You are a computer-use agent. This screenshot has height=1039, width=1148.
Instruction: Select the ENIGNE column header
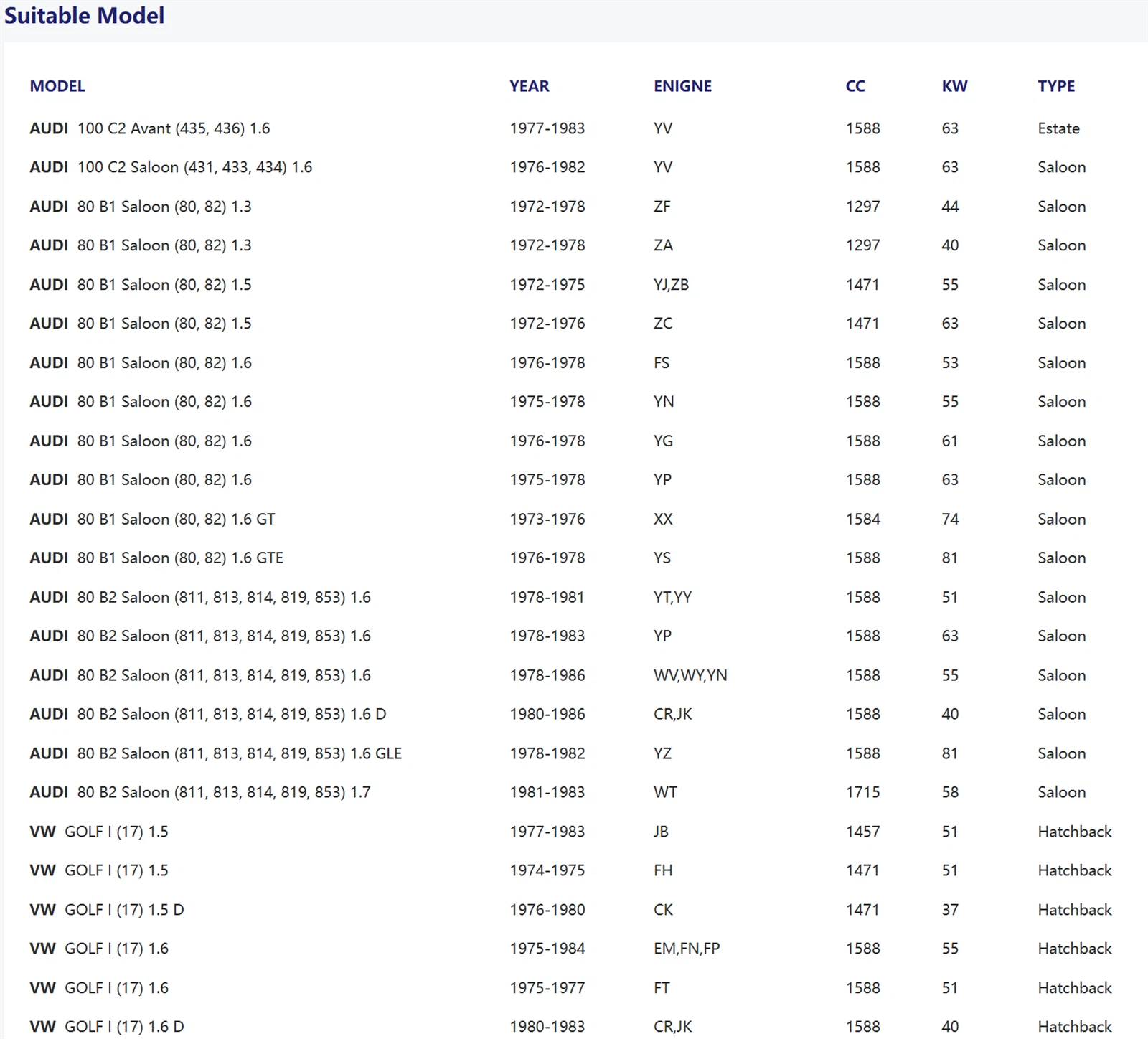pos(682,86)
